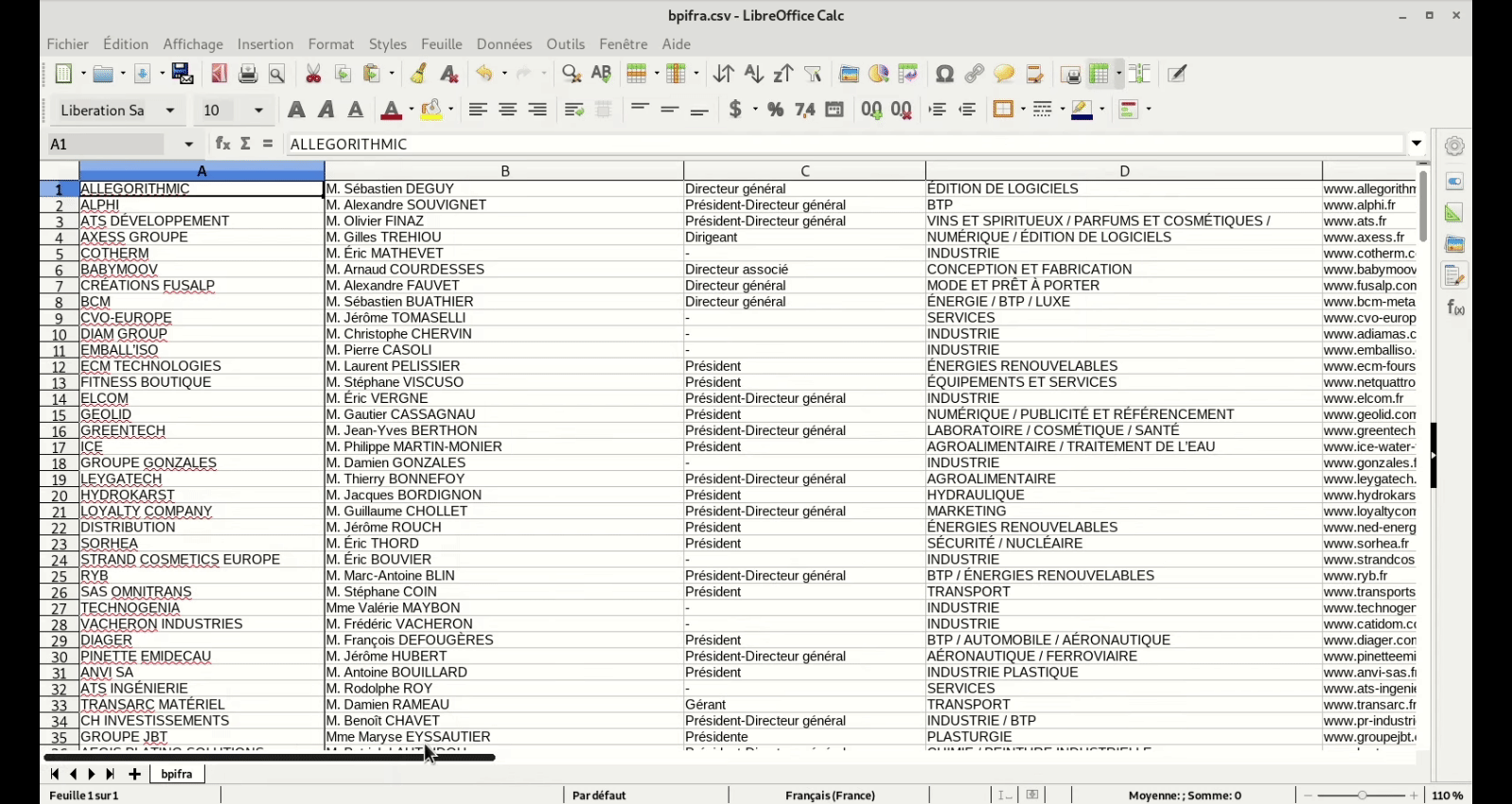Open the Liberation Sans font name dropdown
Screen dimensions: 1512x804
coord(170,111)
